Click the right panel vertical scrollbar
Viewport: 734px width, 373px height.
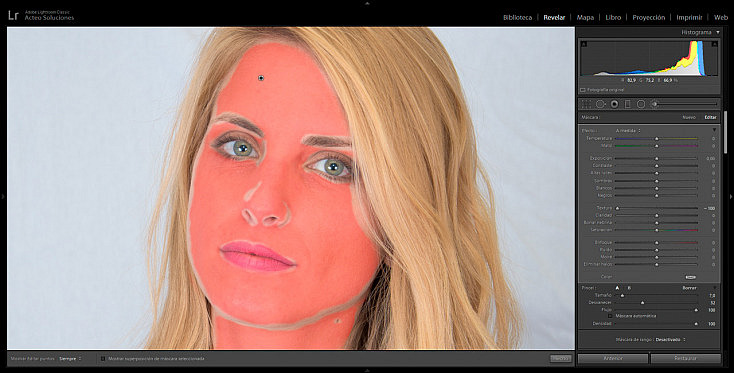point(726,132)
